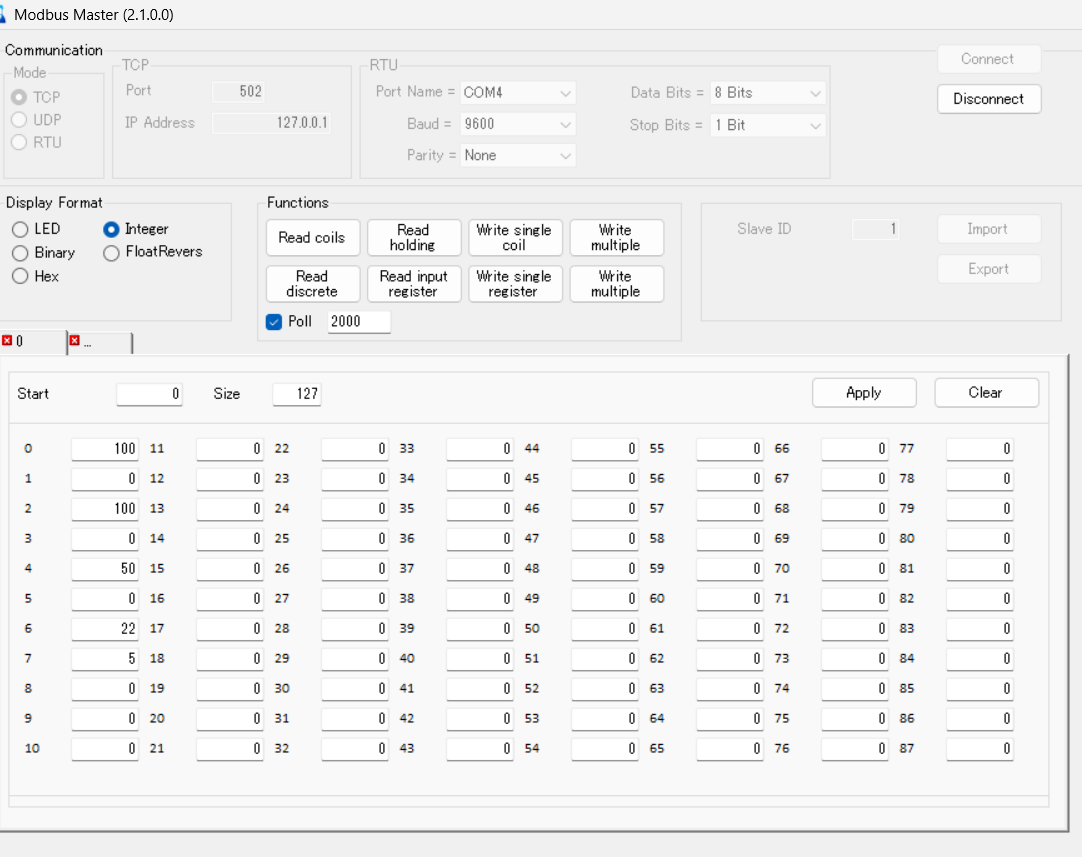
Task: Click the register 4 value field showing 50
Action: pos(105,568)
